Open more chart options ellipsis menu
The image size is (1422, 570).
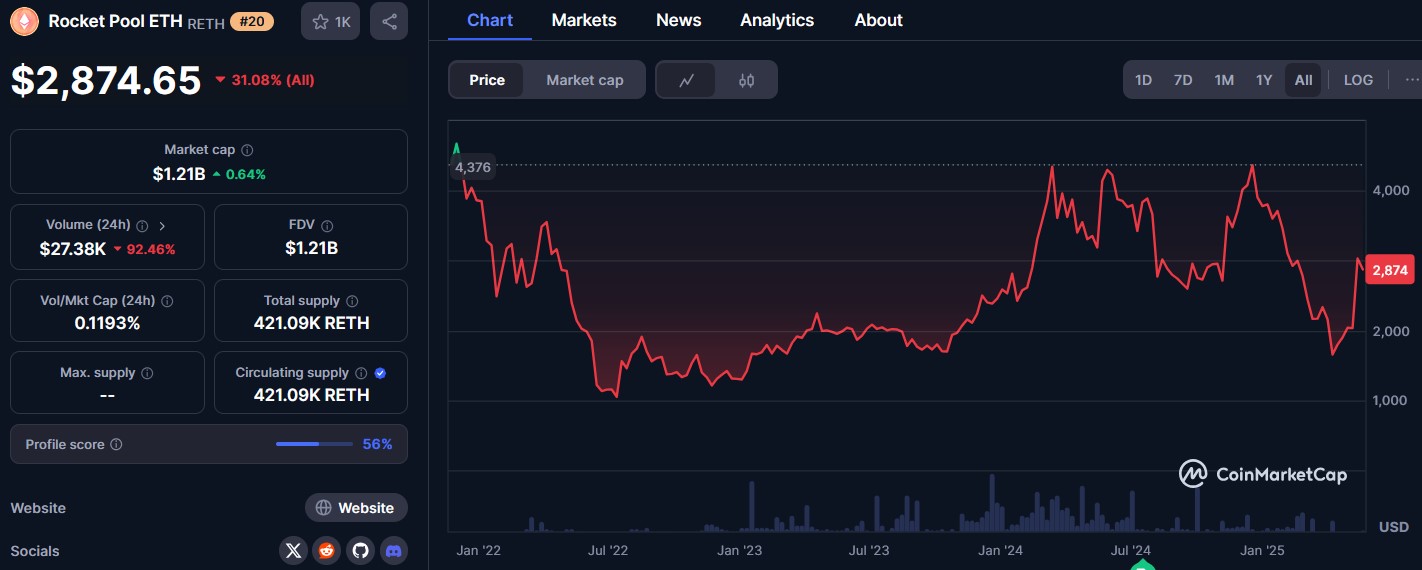[x=1411, y=80]
